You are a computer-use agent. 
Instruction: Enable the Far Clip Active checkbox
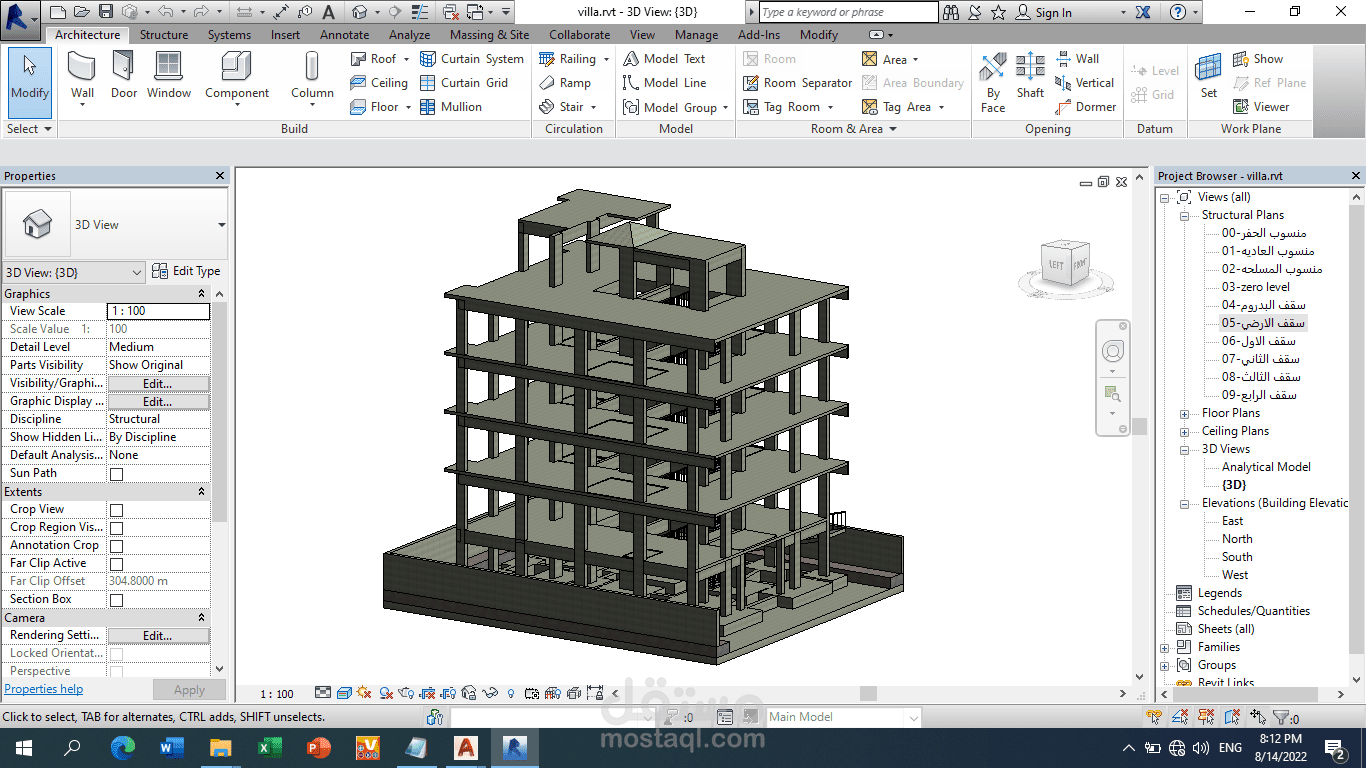tap(116, 564)
